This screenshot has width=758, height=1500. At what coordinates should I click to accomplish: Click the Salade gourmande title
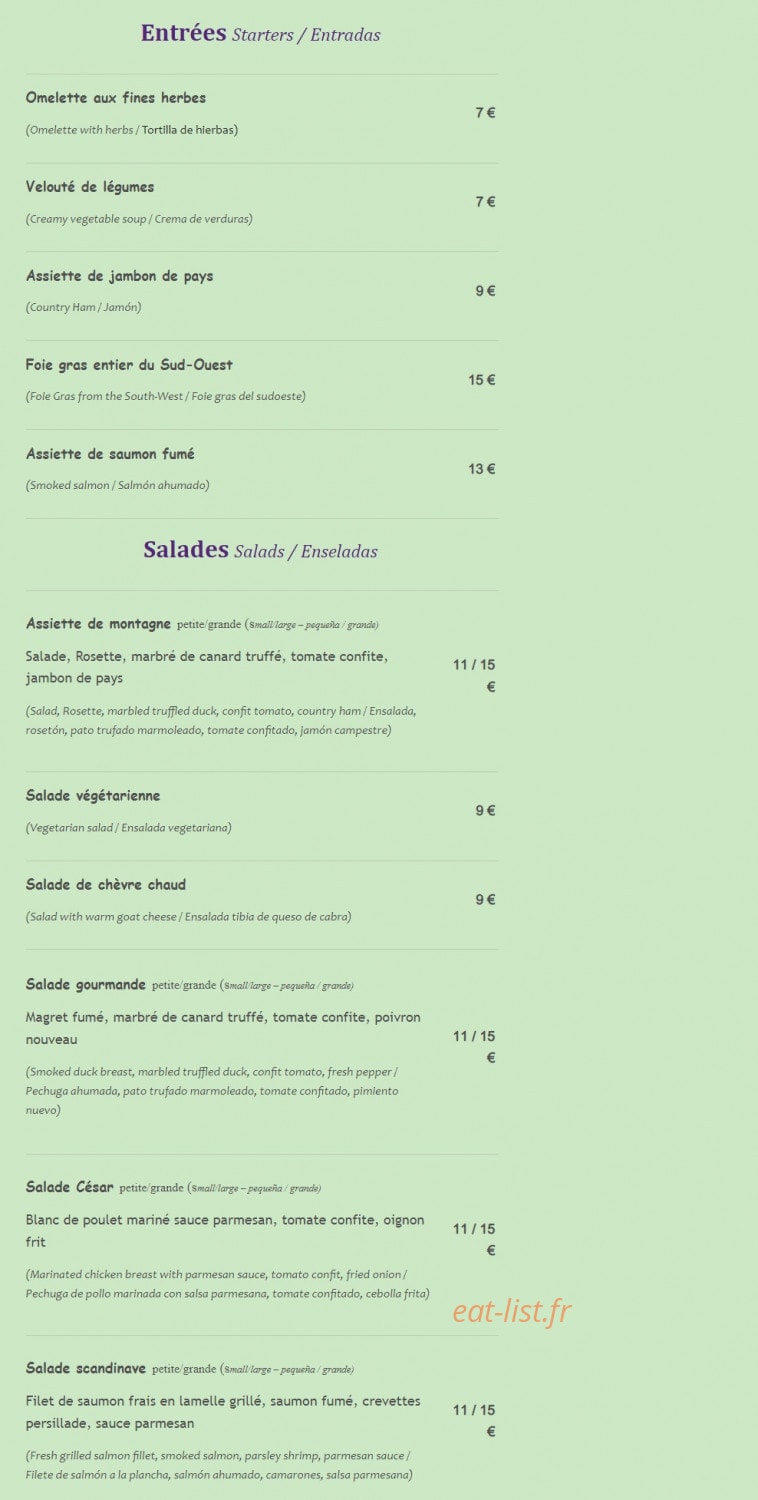coord(86,985)
